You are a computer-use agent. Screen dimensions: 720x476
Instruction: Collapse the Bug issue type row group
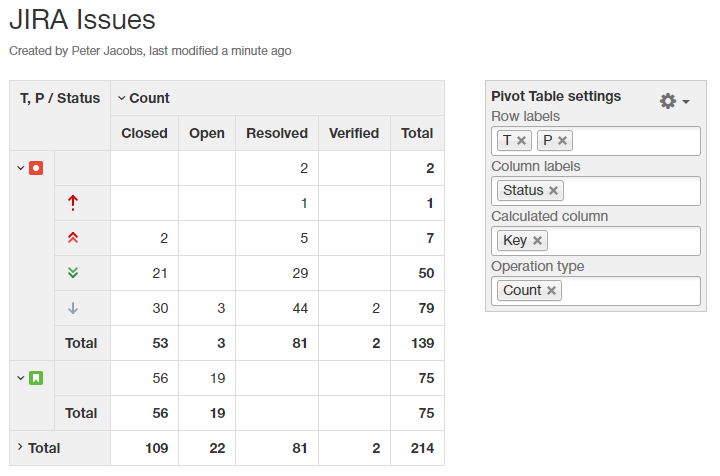(21, 168)
